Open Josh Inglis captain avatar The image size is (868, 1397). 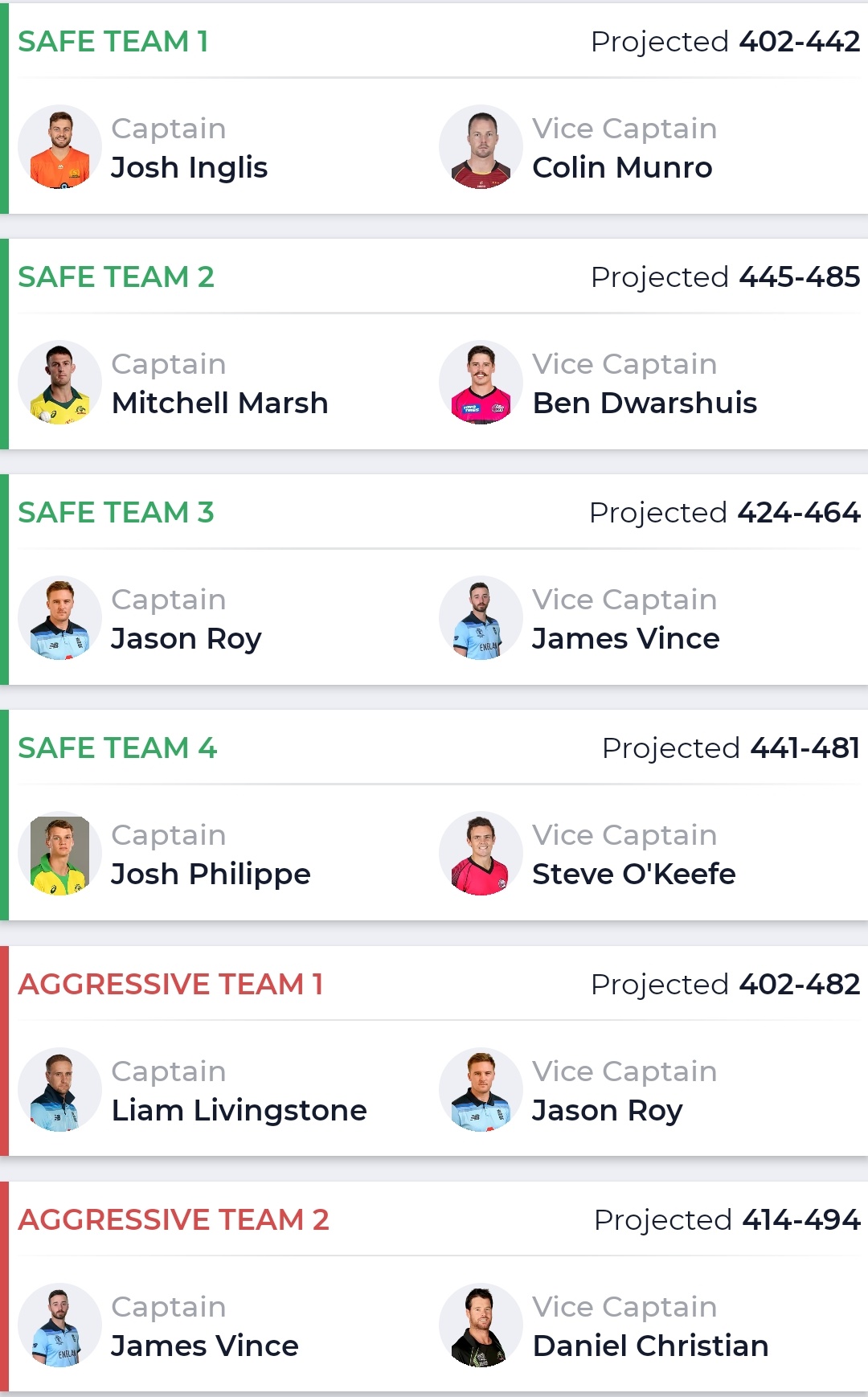pyautogui.click(x=59, y=147)
